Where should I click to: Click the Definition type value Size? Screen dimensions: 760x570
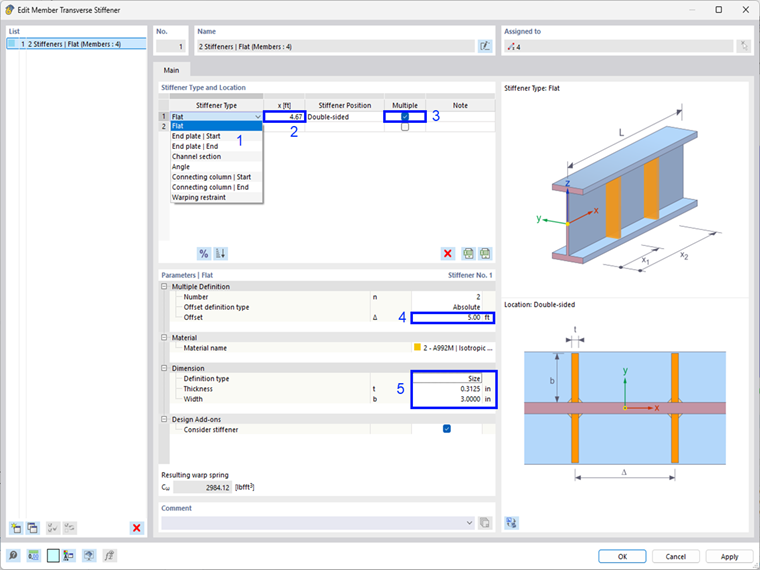447,379
